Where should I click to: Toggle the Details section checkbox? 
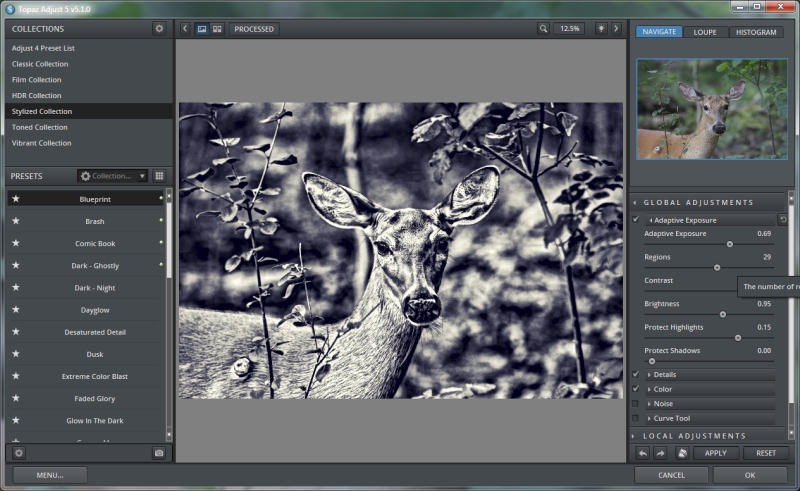(636, 374)
